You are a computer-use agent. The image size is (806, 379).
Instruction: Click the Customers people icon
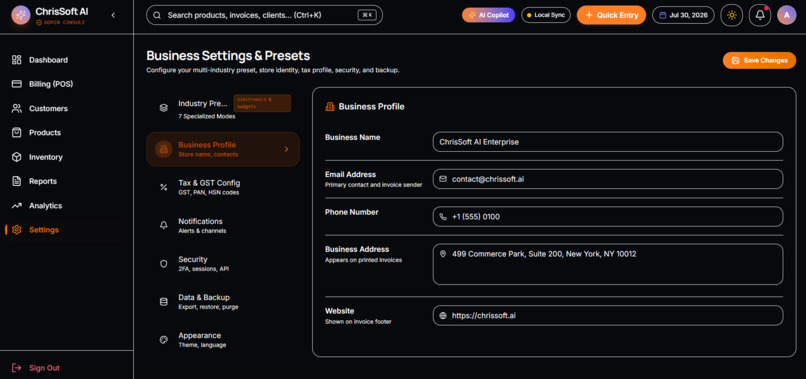(16, 109)
